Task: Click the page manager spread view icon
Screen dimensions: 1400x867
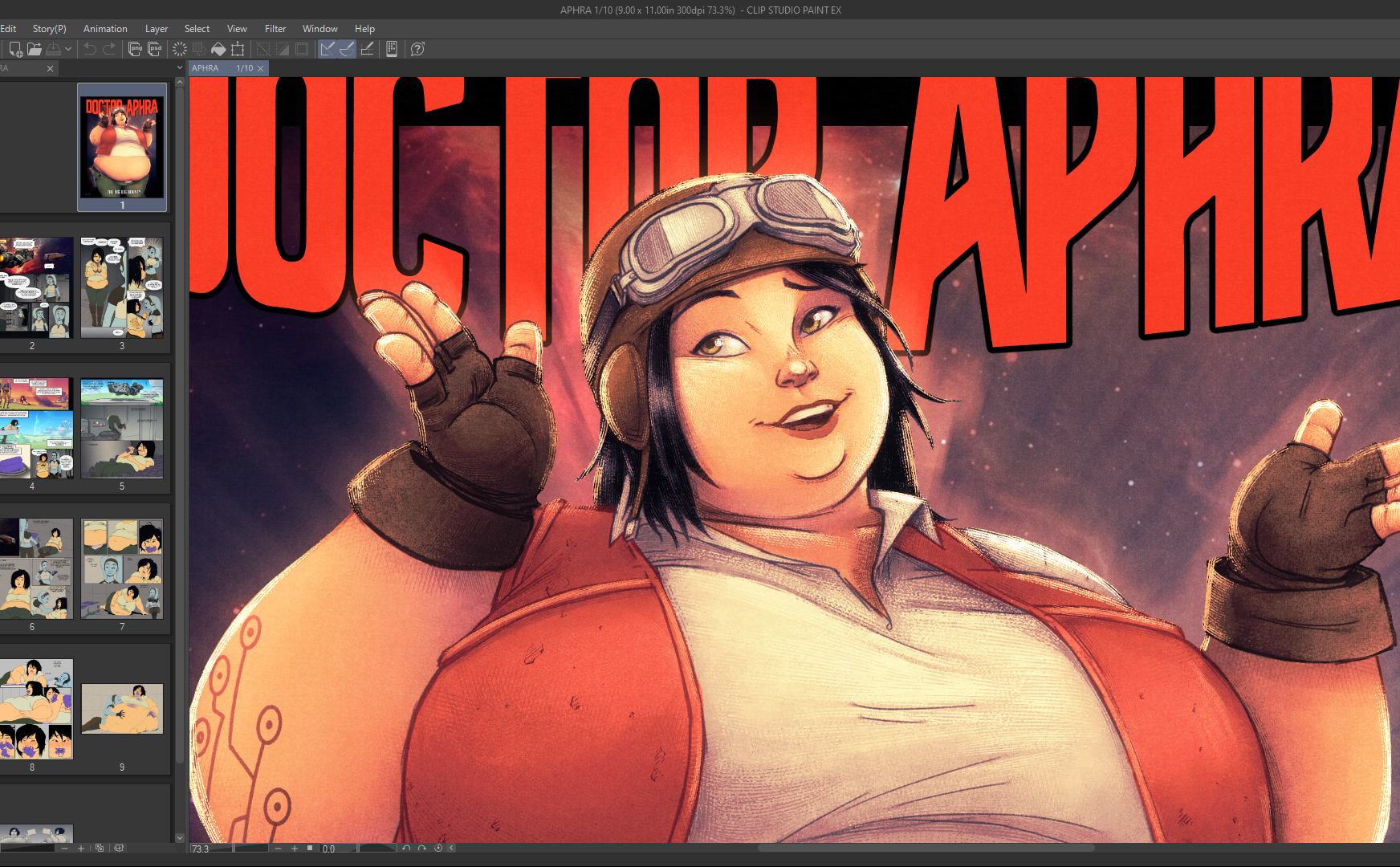Action: click(119, 848)
